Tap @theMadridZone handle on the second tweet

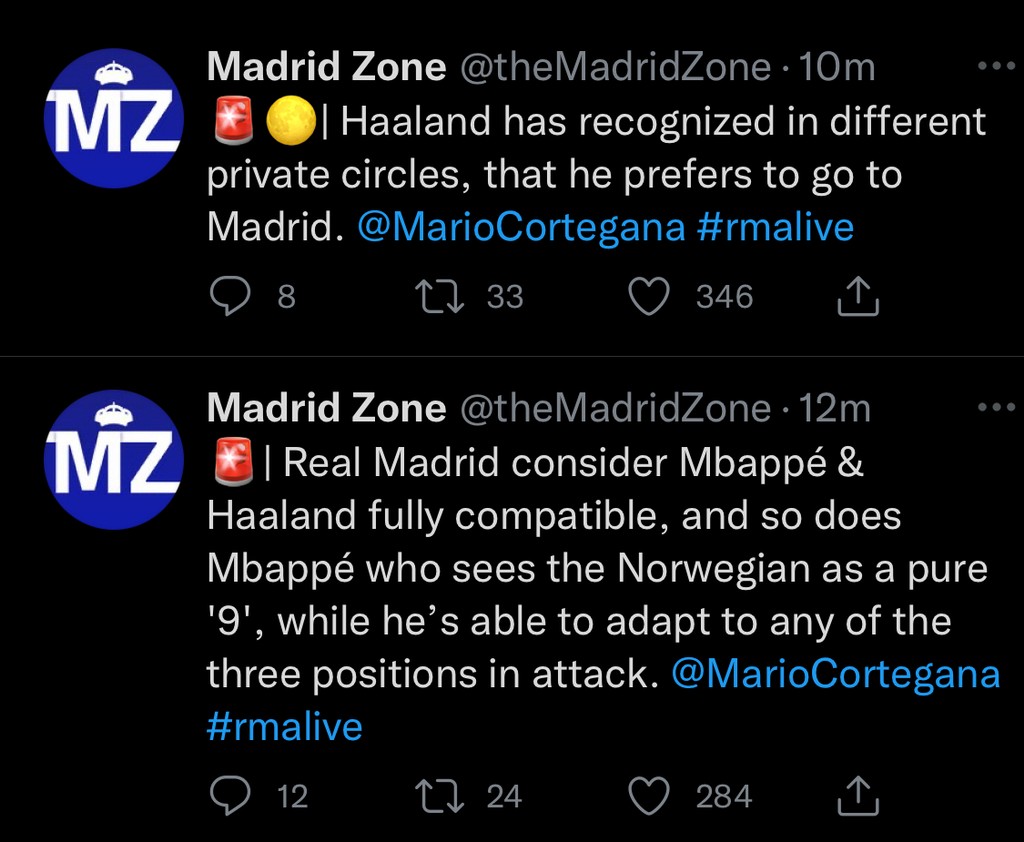tap(615, 408)
